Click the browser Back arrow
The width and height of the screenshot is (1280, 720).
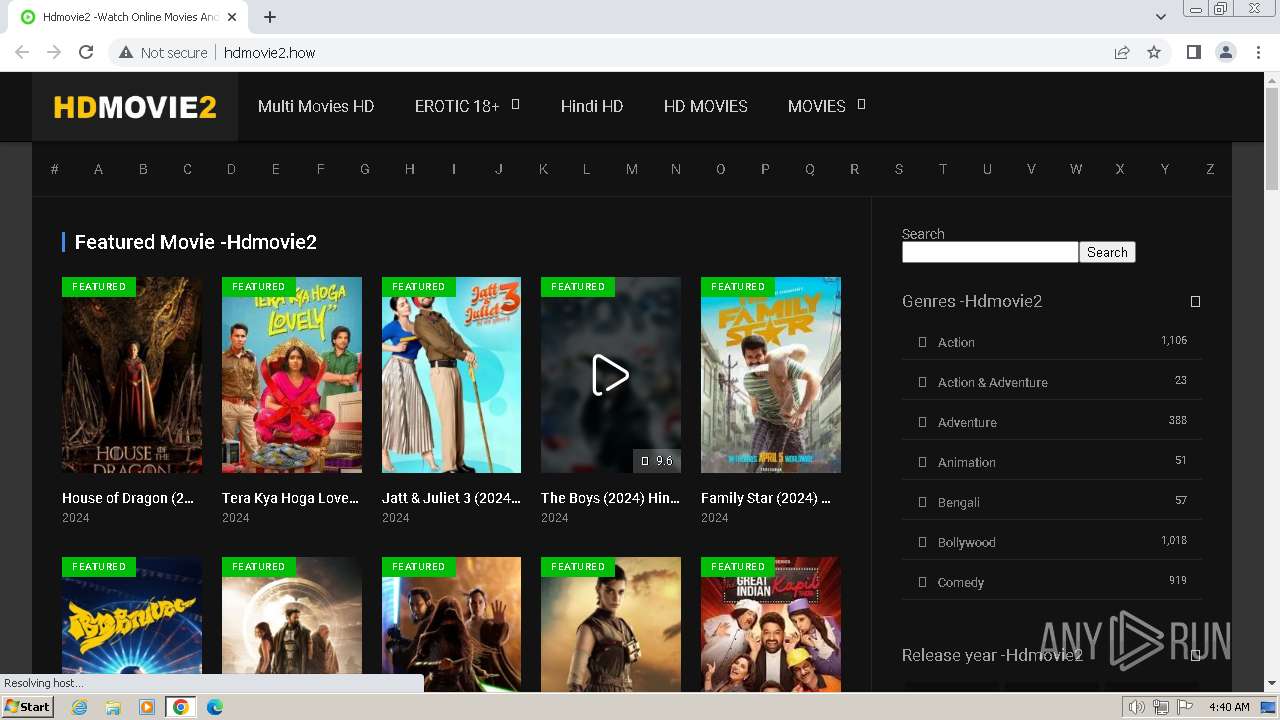click(x=22, y=52)
